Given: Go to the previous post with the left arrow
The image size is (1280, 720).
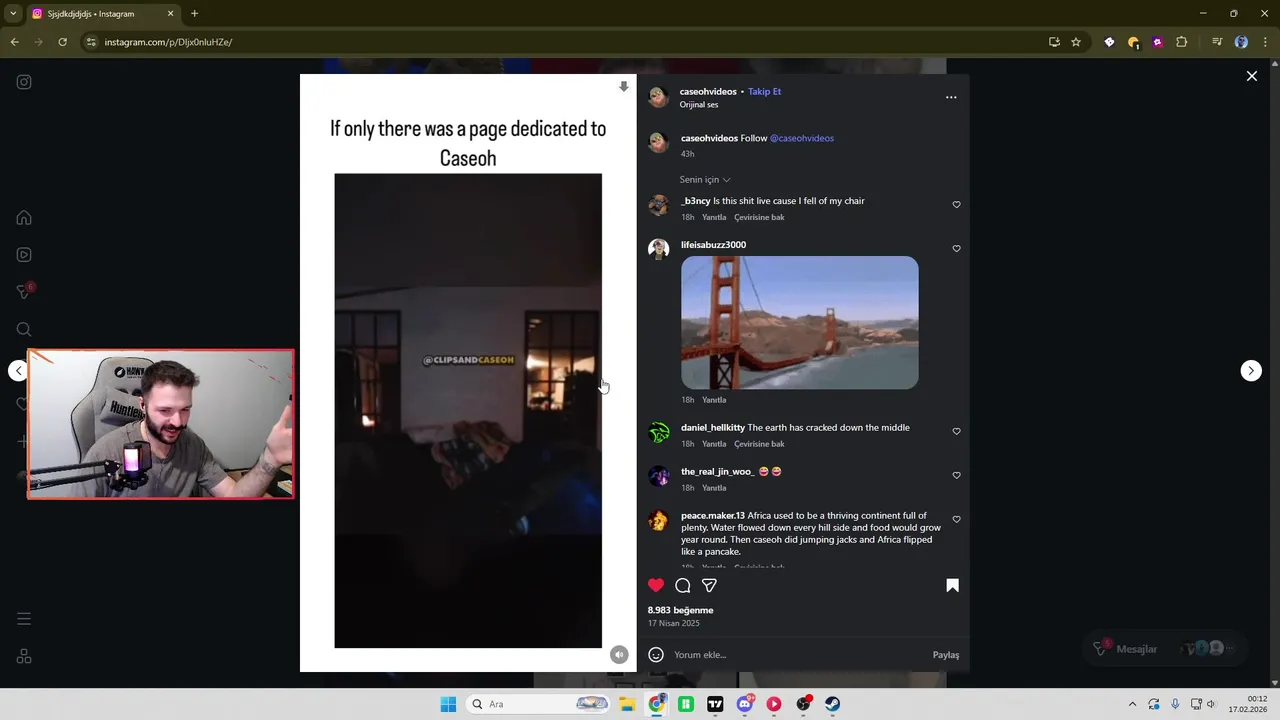Looking at the screenshot, I should tap(18, 371).
